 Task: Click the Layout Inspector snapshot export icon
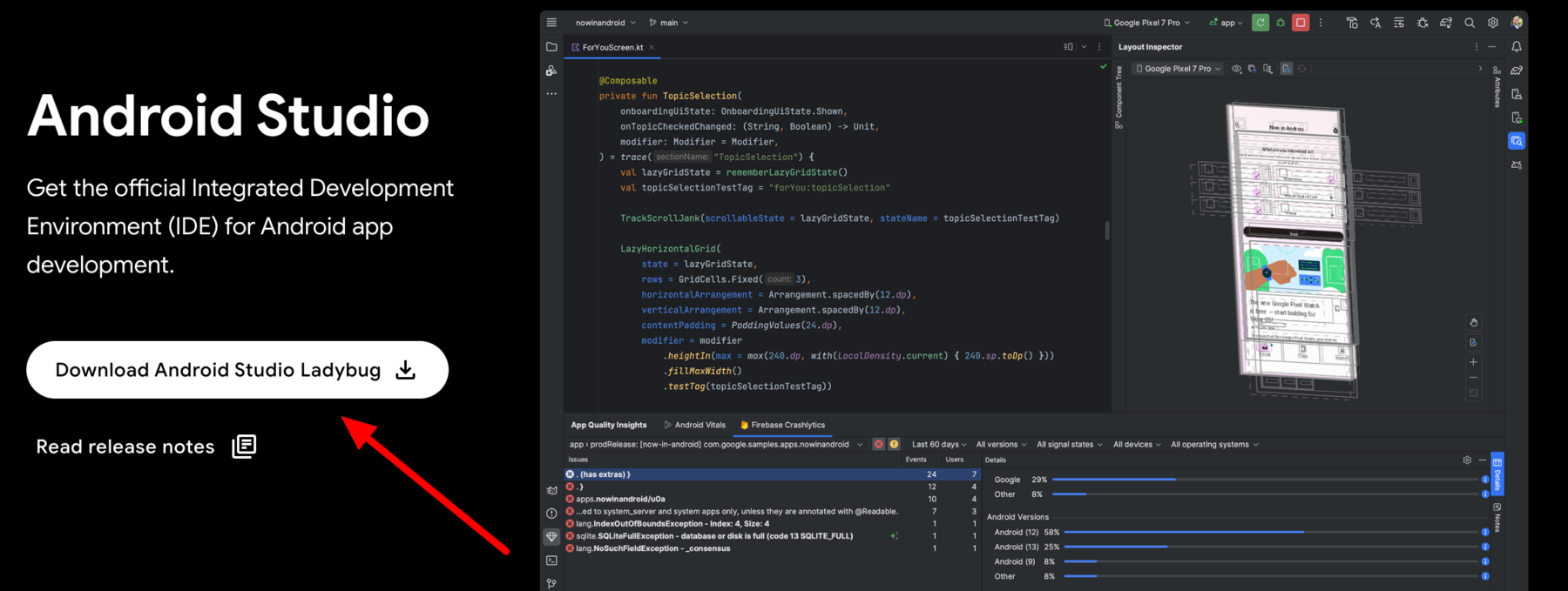point(1252,69)
